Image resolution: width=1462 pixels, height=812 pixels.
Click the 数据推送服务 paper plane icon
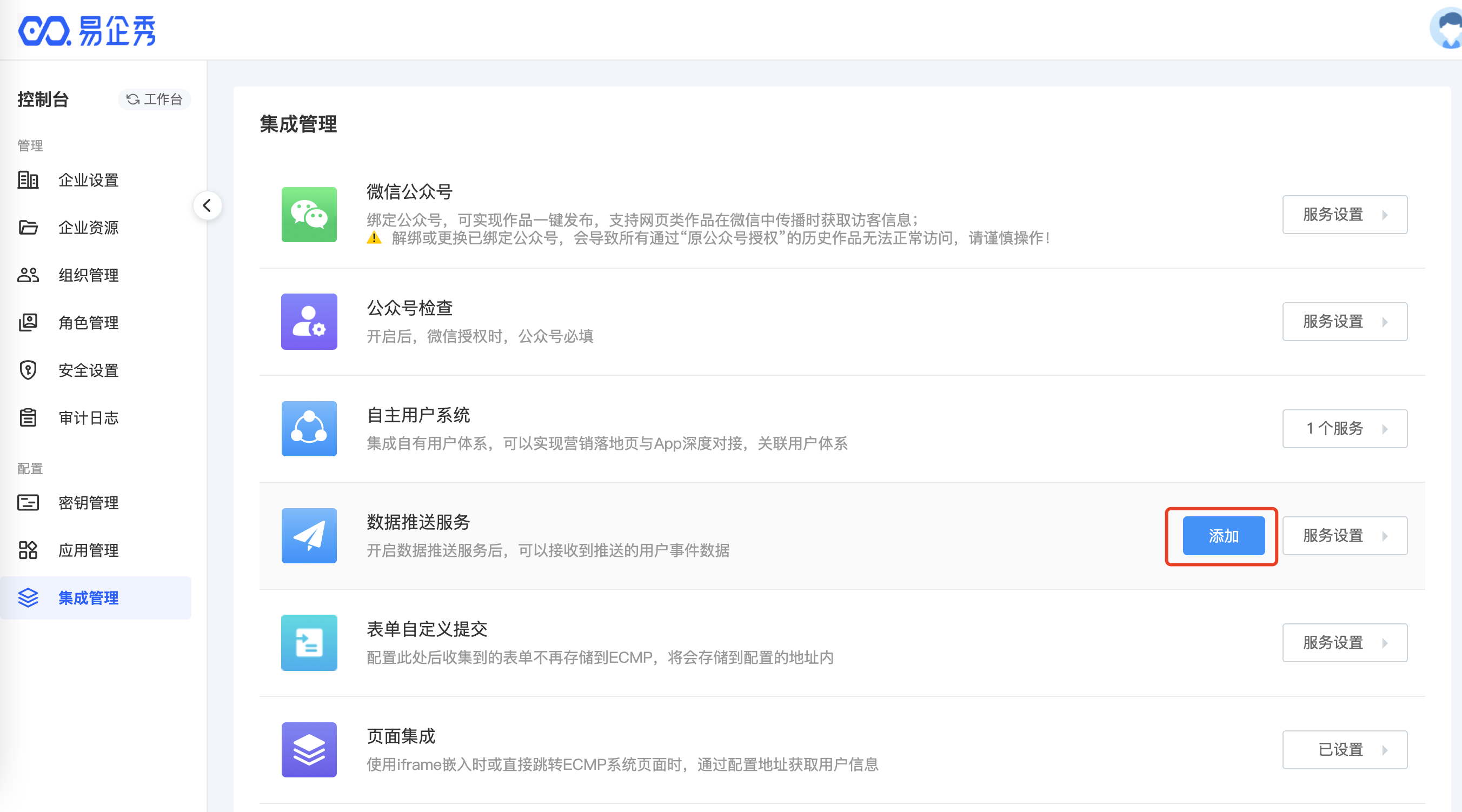(x=309, y=536)
